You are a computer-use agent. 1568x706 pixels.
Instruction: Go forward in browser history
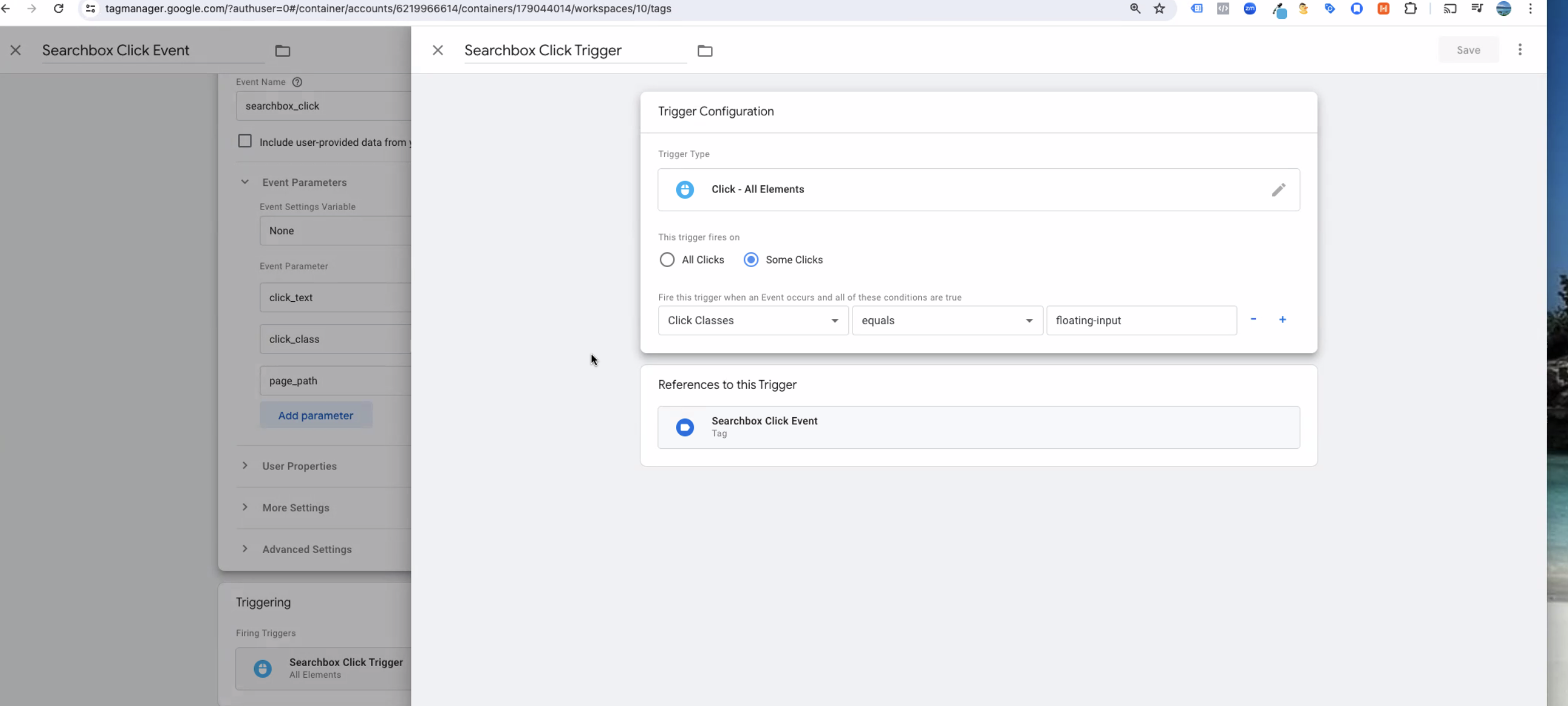click(32, 8)
